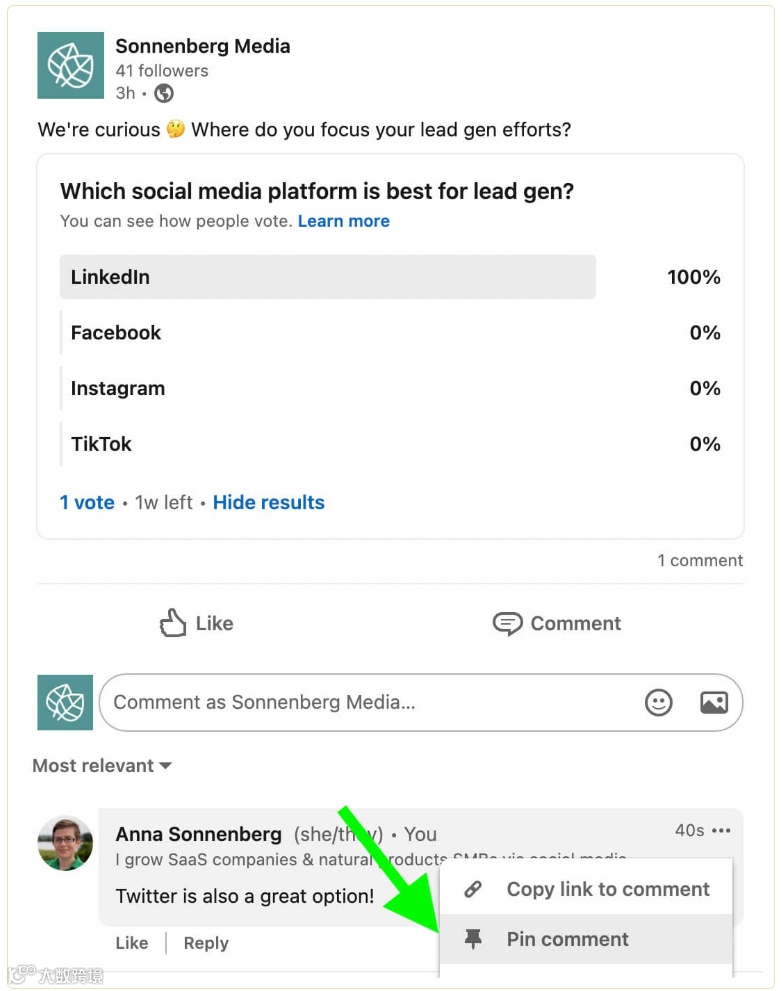Click the chain link icon for copying
Image resolution: width=782 pixels, height=991 pixels.
[x=473, y=889]
